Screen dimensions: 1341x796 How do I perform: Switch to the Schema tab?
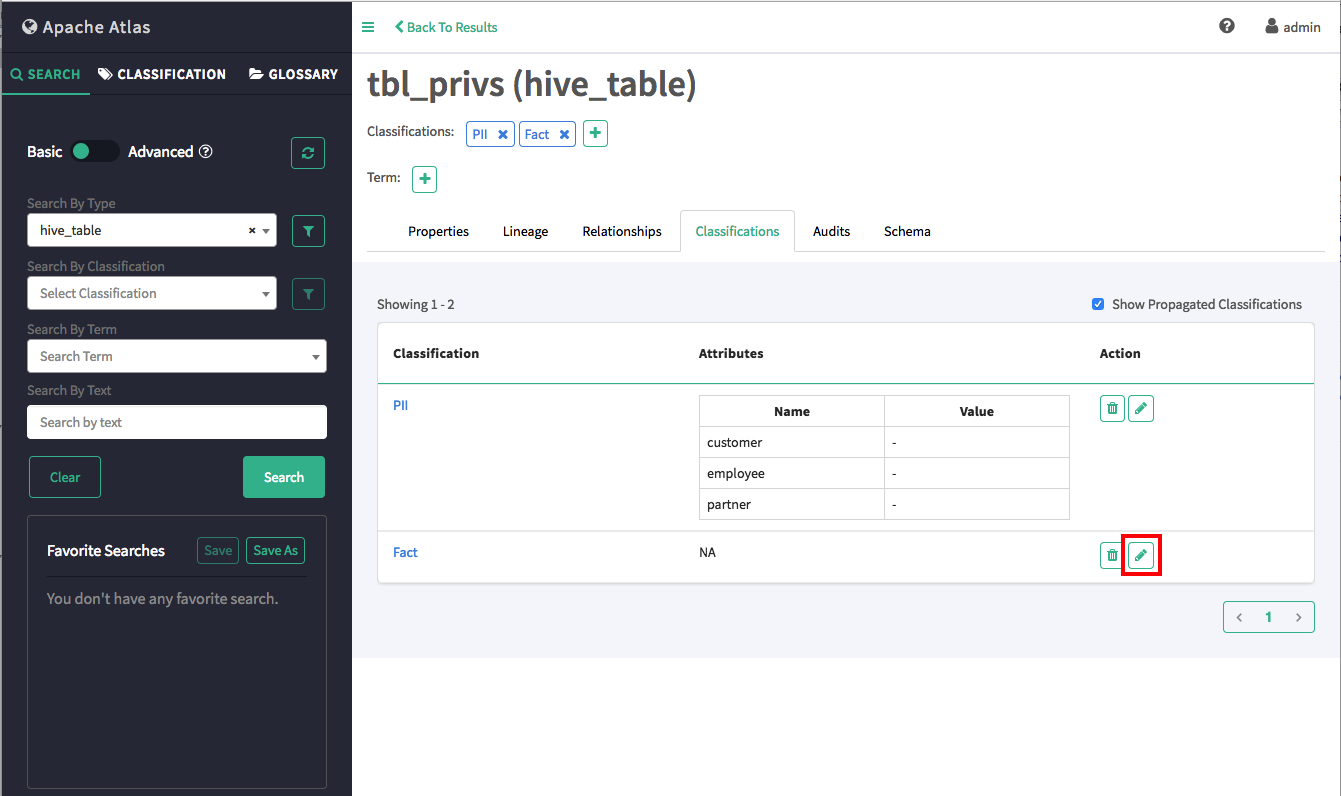[907, 231]
